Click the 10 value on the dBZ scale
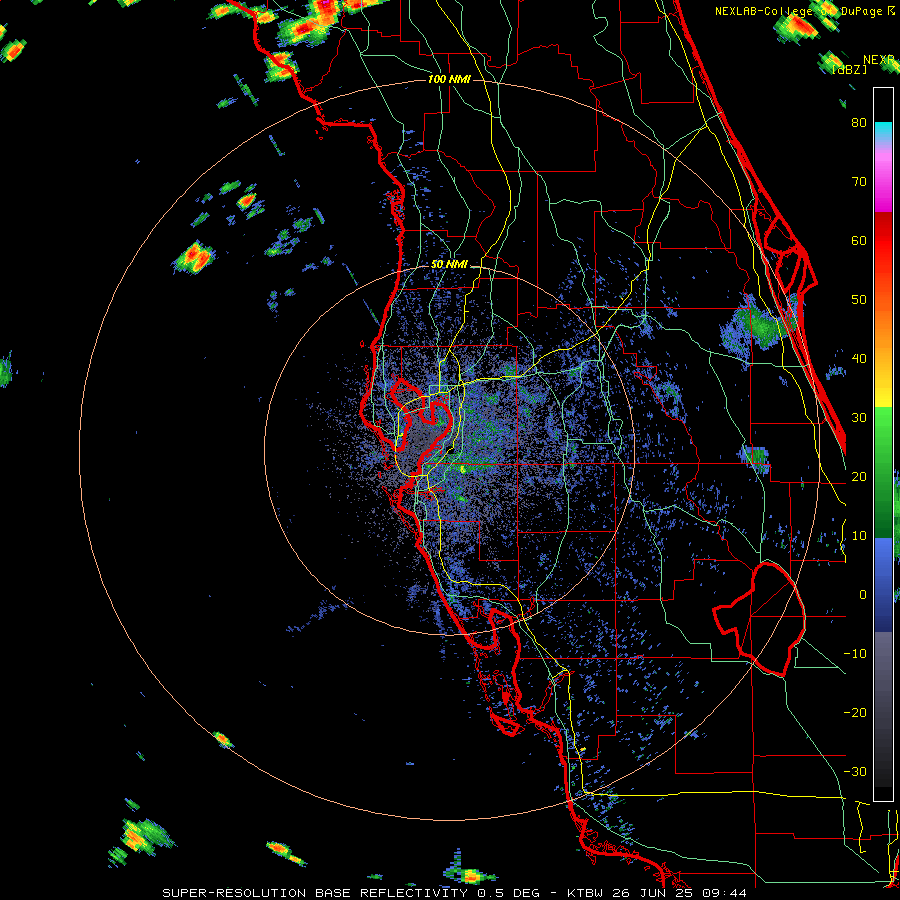900x900 pixels. (859, 536)
